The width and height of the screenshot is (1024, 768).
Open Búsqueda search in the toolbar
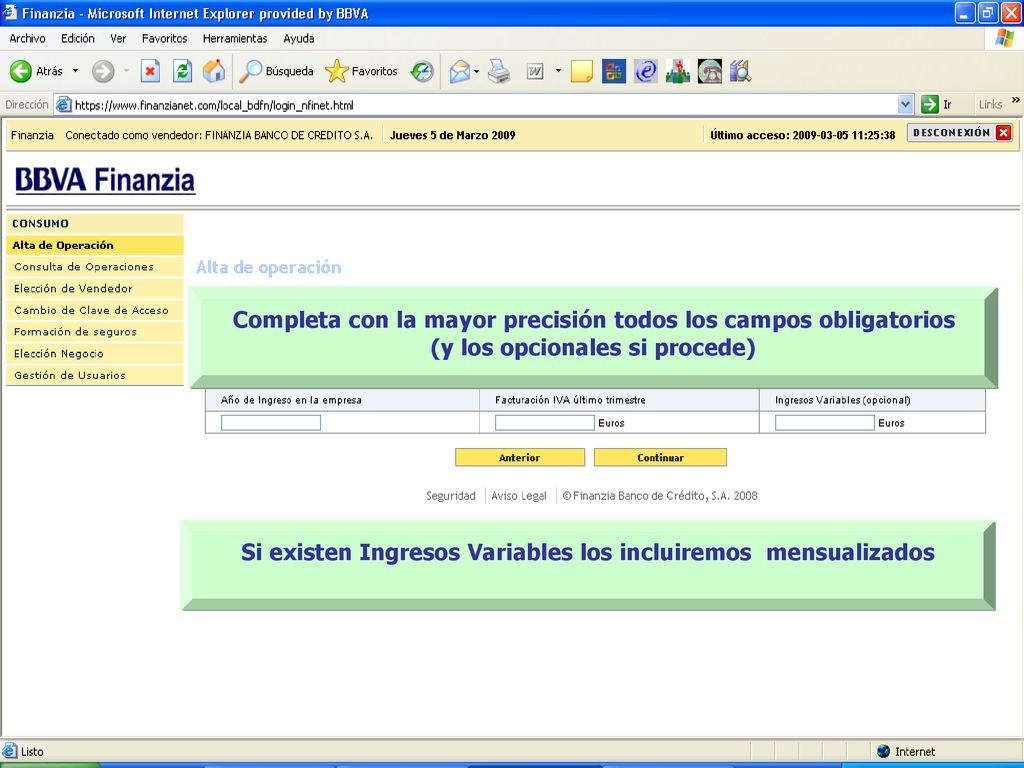(276, 71)
